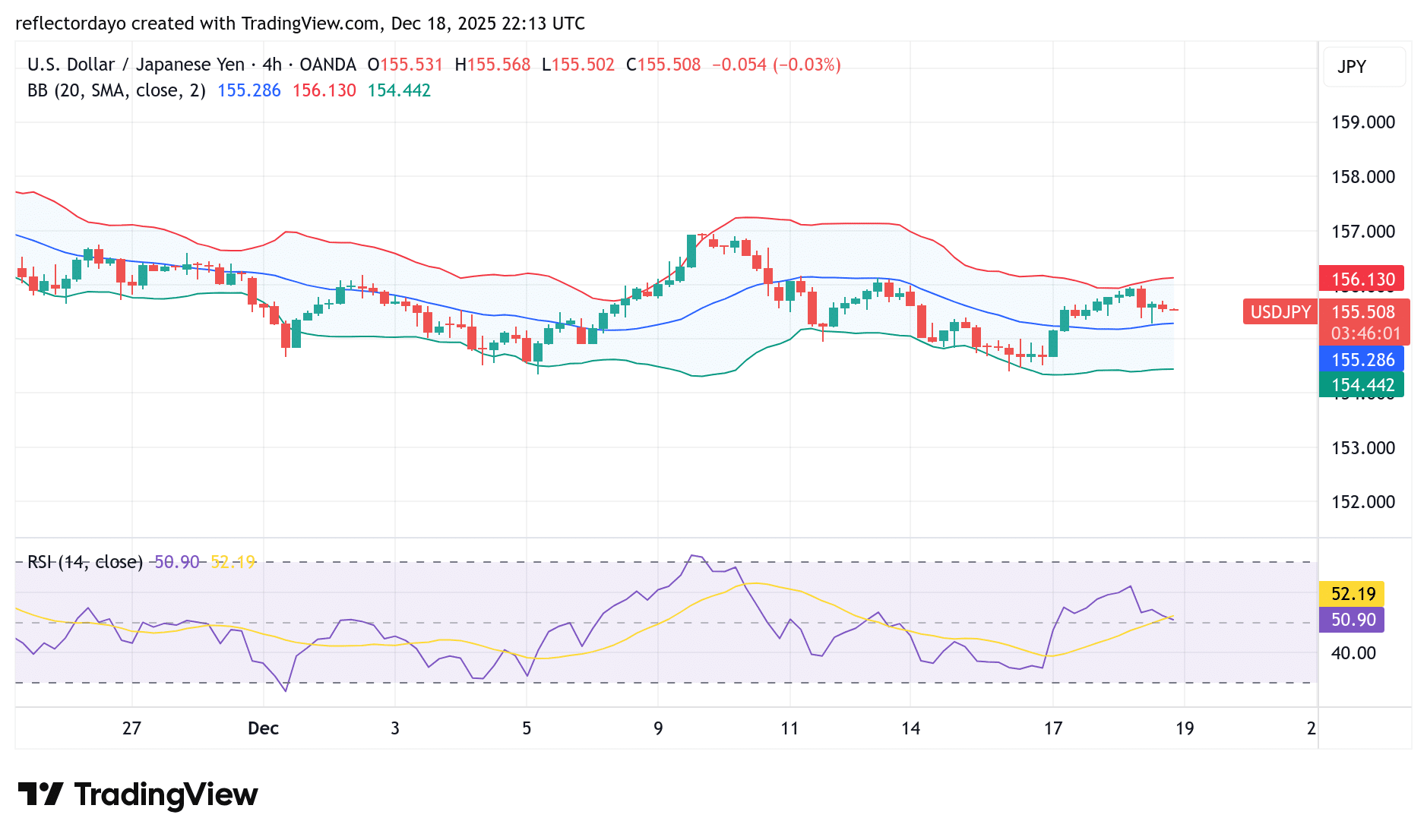
Task: Click the green 154.442 value in BB legend
Action: coord(399,90)
